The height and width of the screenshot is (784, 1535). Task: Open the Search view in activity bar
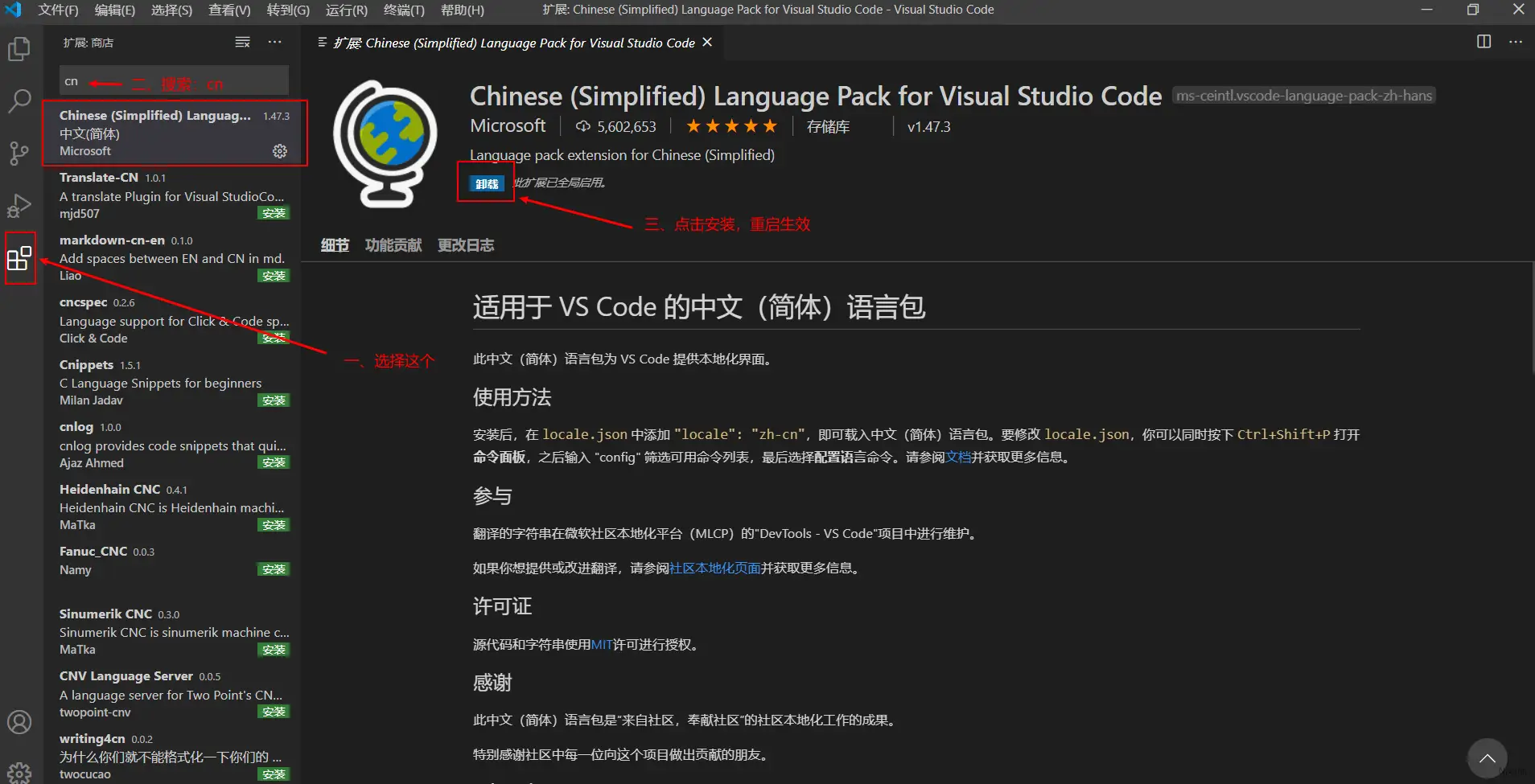pyautogui.click(x=19, y=101)
